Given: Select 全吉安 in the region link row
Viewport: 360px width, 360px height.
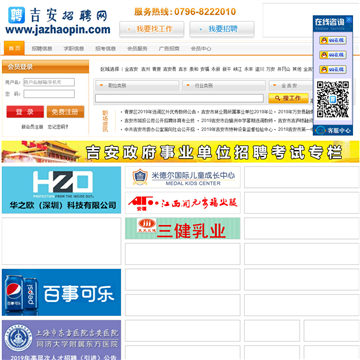Looking at the screenshot, I should coord(131,69).
